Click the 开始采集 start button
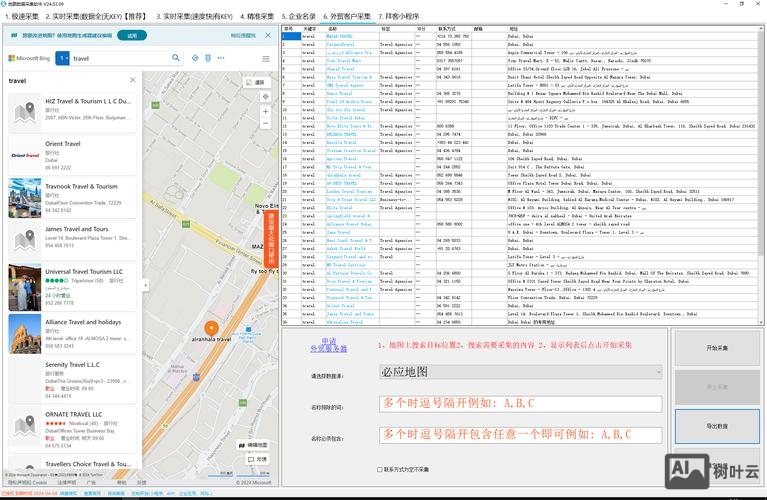767x500 pixels. point(717,348)
